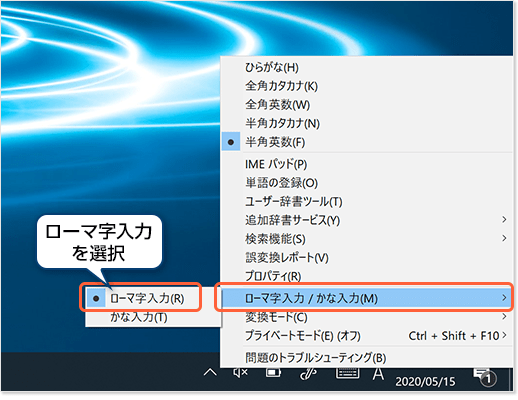Open IME パッド(P)
Image resolution: width=518 pixels, height=400 pixels.
click(367, 164)
